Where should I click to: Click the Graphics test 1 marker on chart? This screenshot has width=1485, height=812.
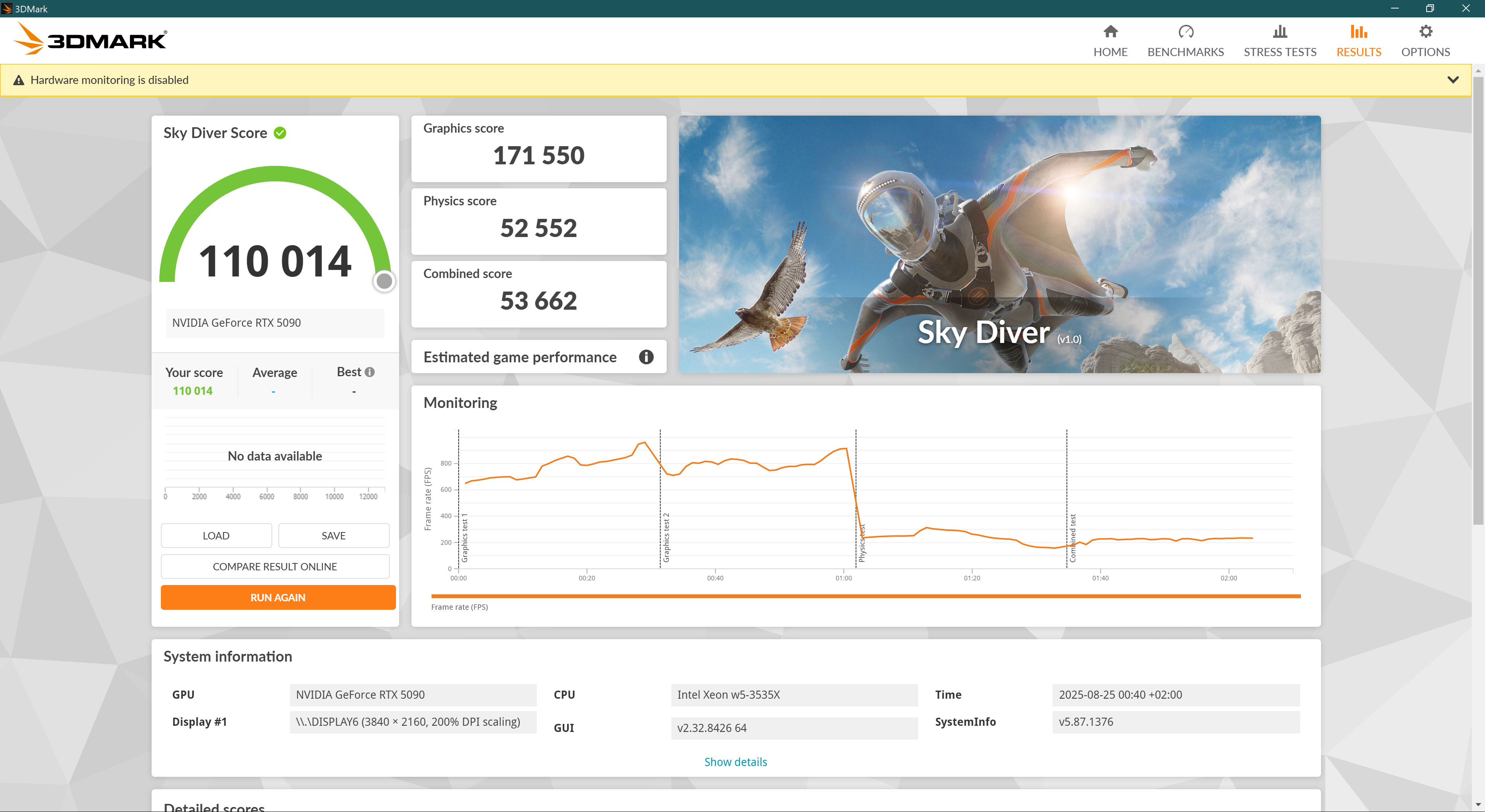pos(464,537)
